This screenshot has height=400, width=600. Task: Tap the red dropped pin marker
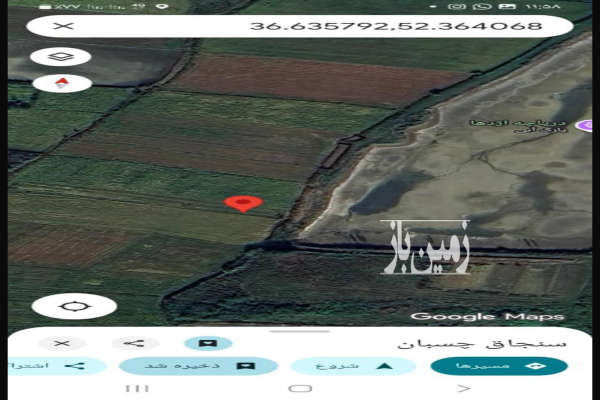point(243,204)
